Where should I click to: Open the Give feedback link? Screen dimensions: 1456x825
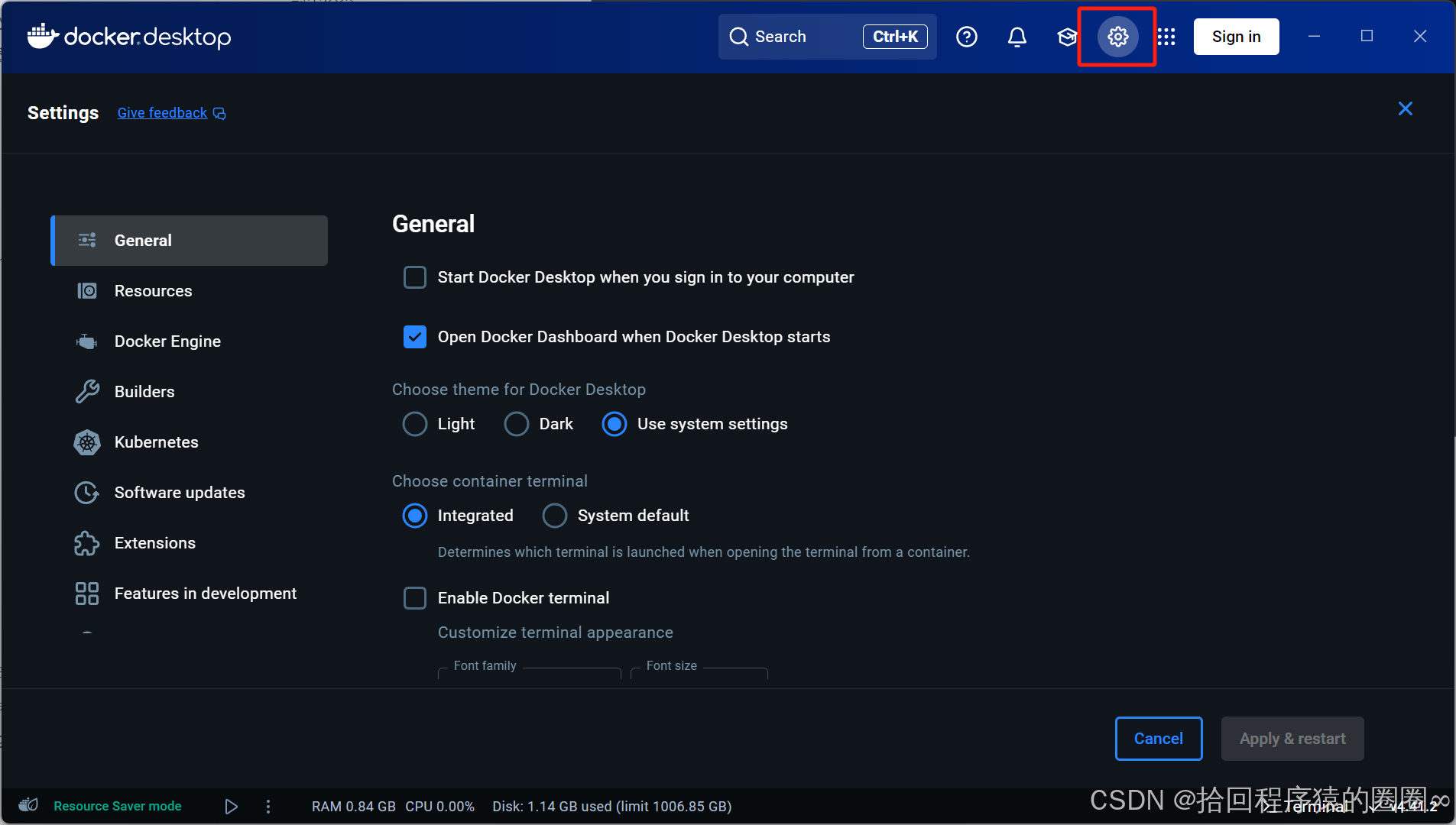coord(162,113)
